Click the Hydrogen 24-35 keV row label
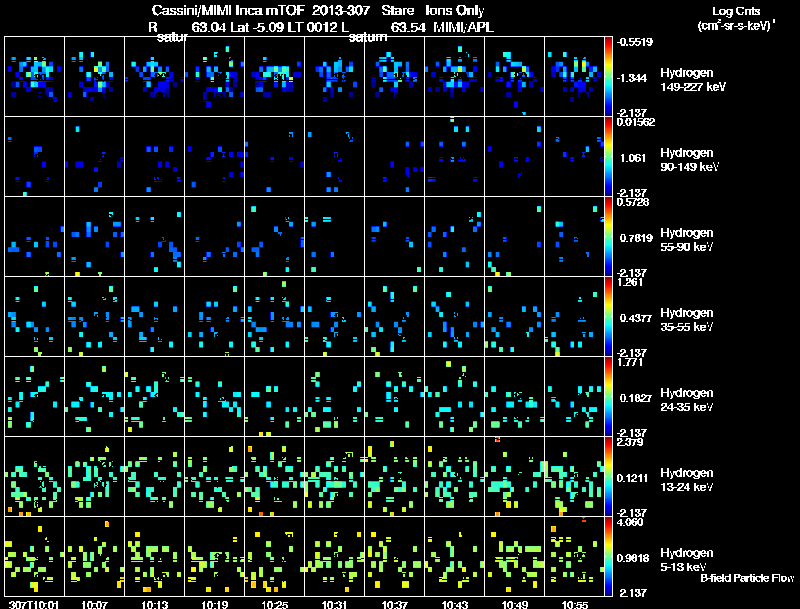The image size is (800, 609). click(x=687, y=400)
